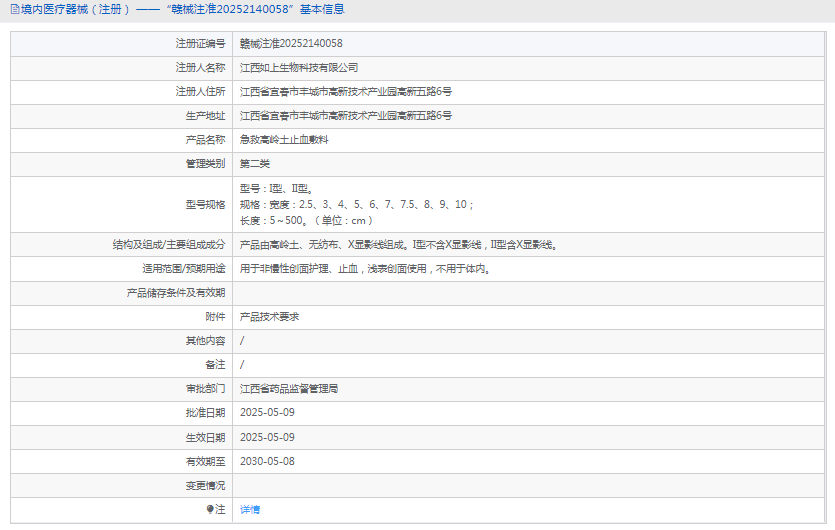Click the 备注 label
835x530 pixels.
tap(216, 365)
